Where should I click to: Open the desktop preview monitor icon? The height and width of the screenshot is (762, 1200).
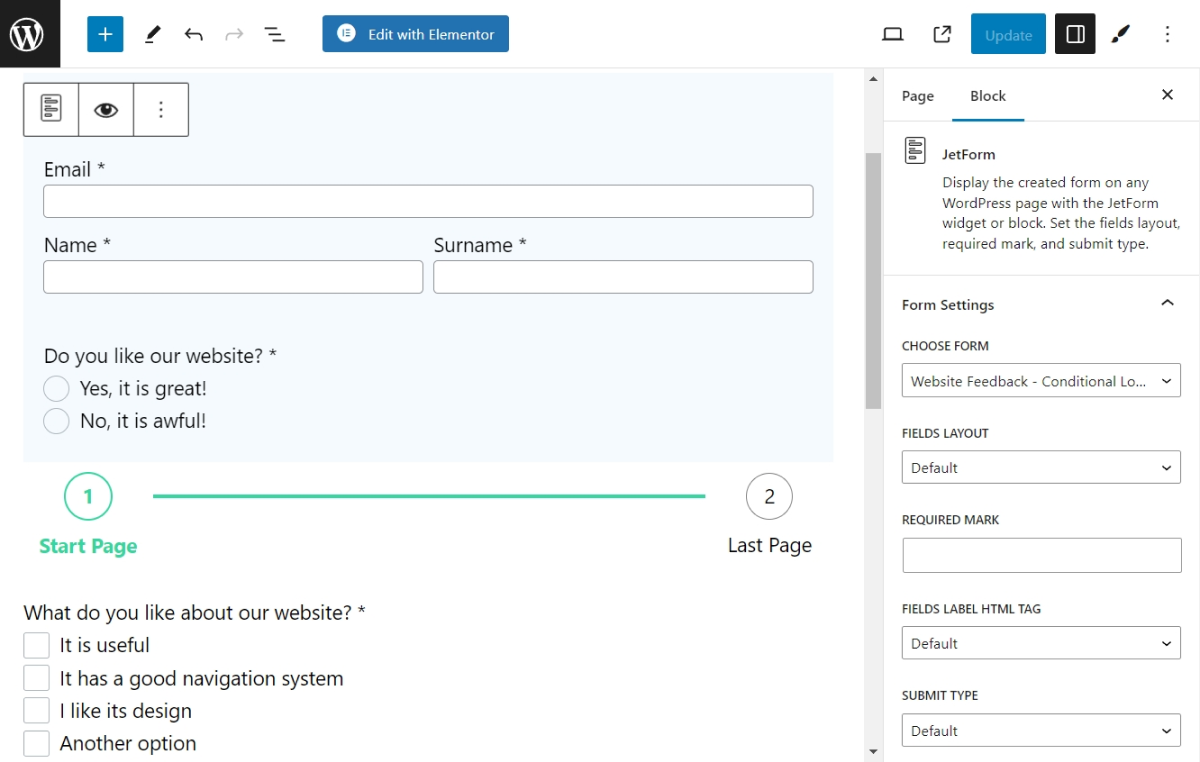[892, 33]
